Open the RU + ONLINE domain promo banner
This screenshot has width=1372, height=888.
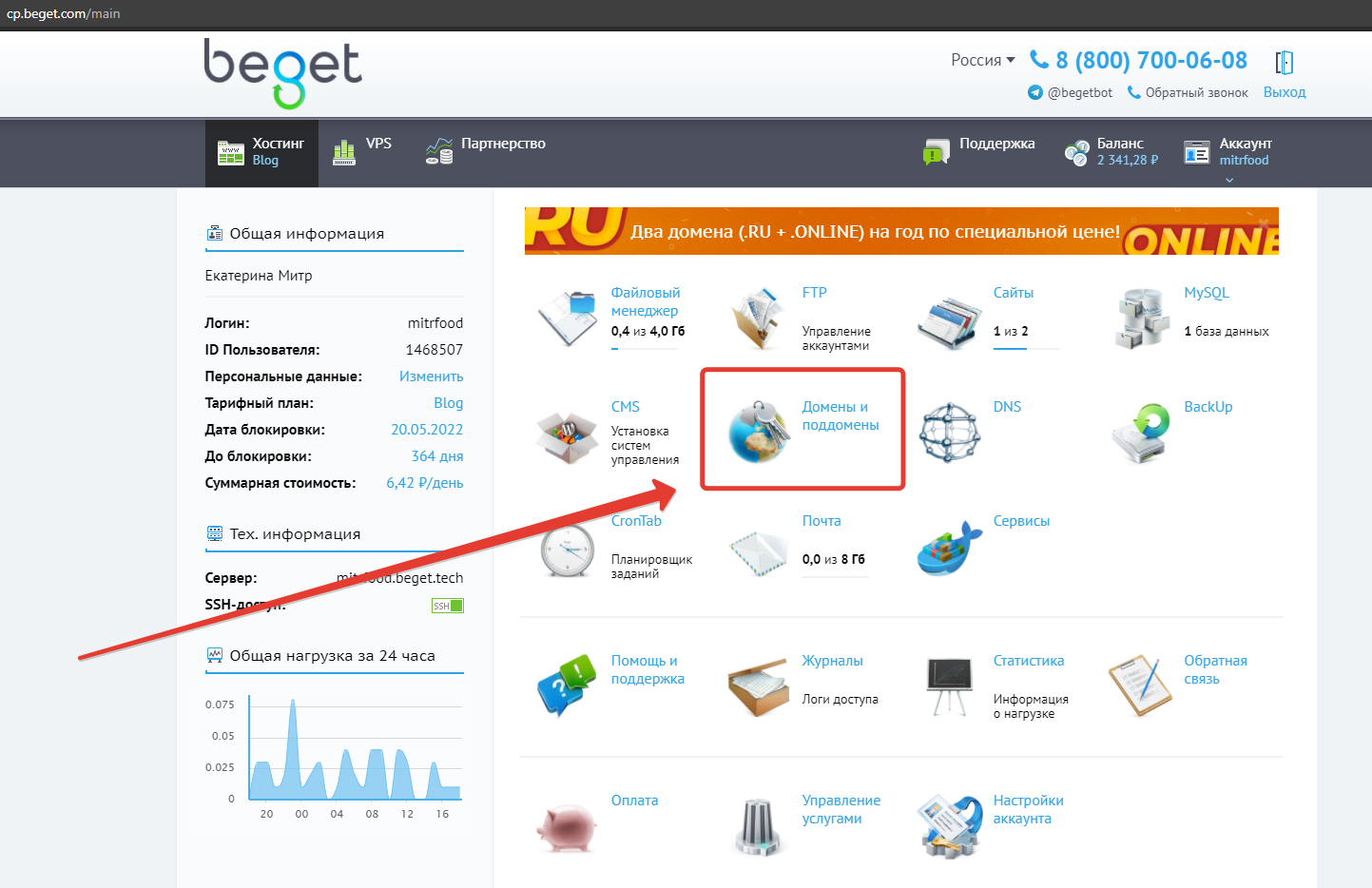click(x=901, y=231)
